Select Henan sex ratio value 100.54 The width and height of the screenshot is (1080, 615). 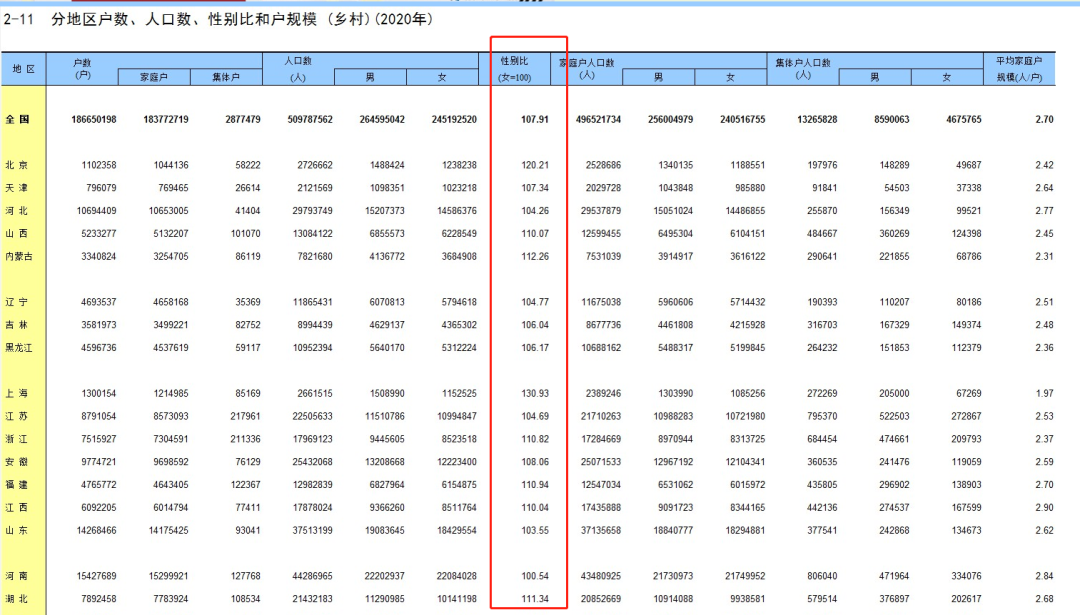pyautogui.click(x=534, y=576)
